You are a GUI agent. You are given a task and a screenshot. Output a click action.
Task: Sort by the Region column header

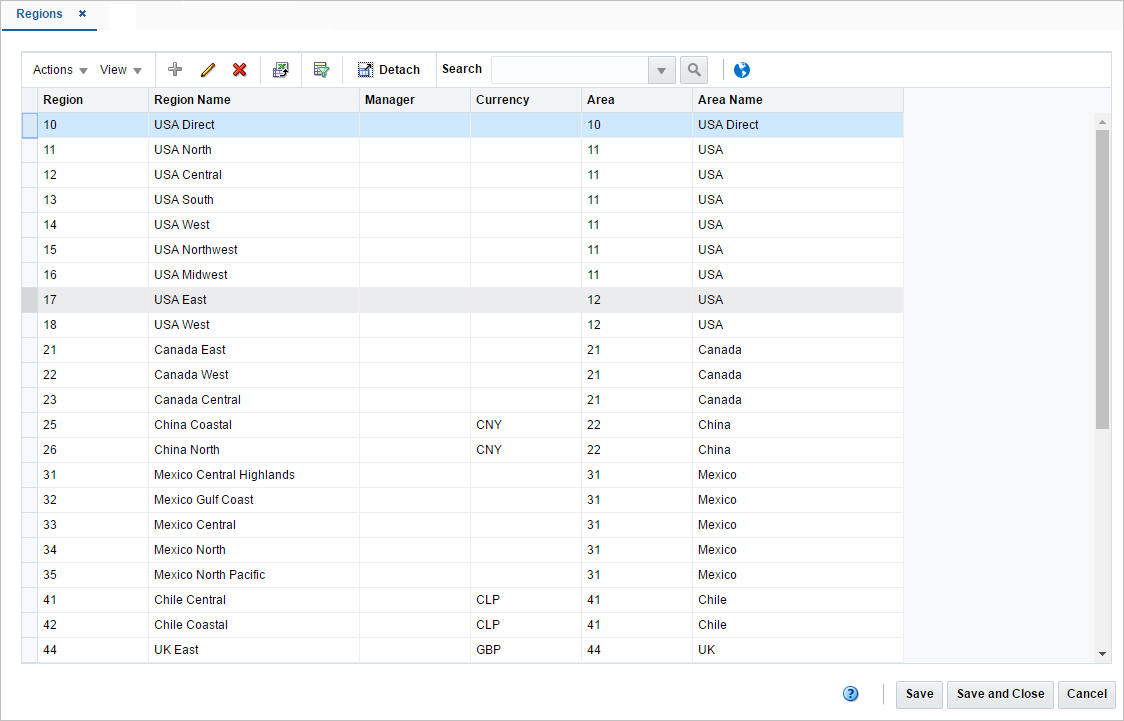coord(92,100)
